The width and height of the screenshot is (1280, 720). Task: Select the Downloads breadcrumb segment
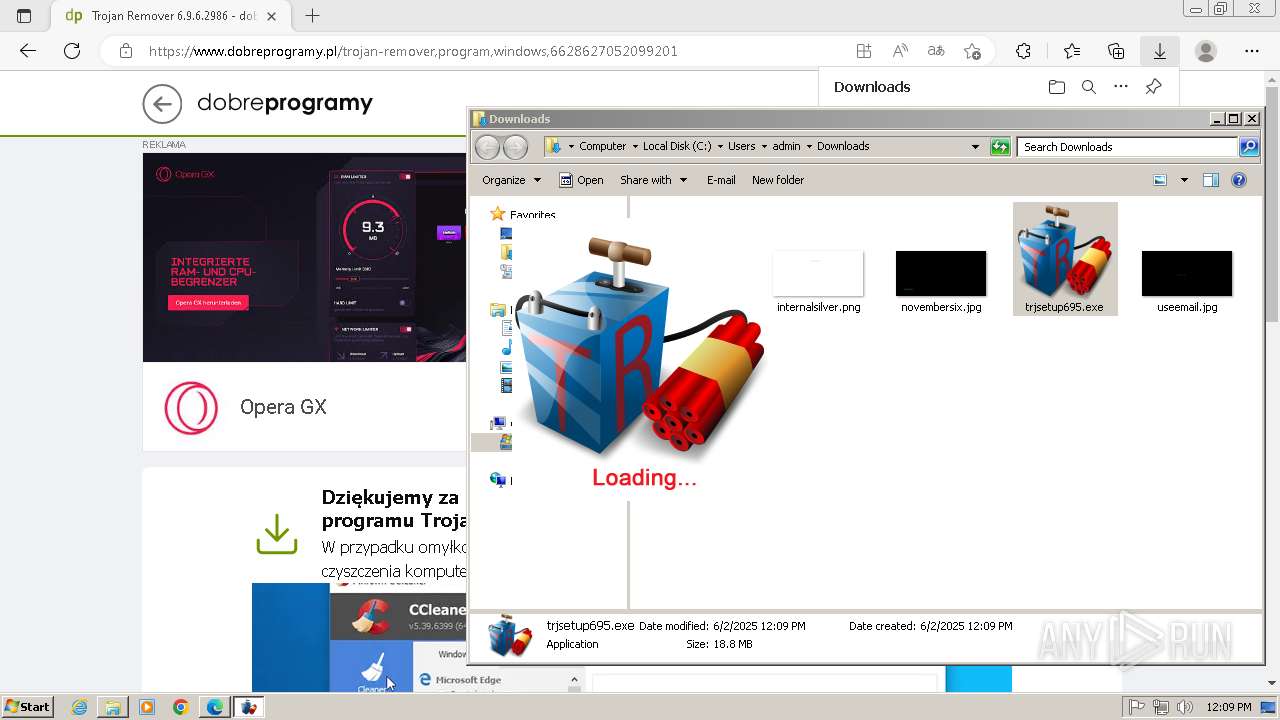(843, 146)
